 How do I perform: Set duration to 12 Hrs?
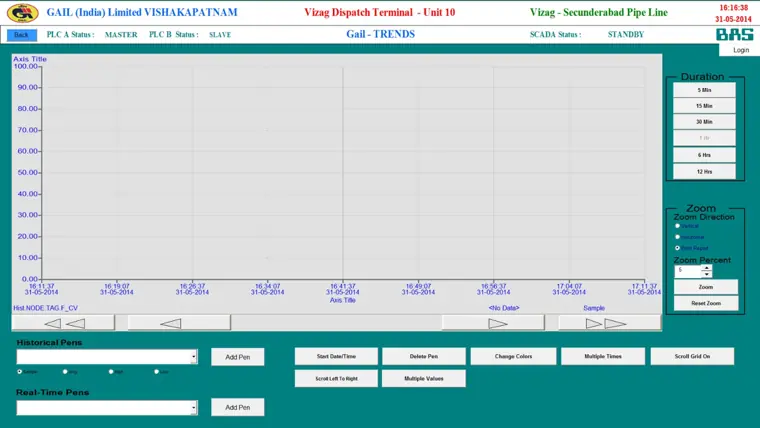pyautogui.click(x=704, y=172)
